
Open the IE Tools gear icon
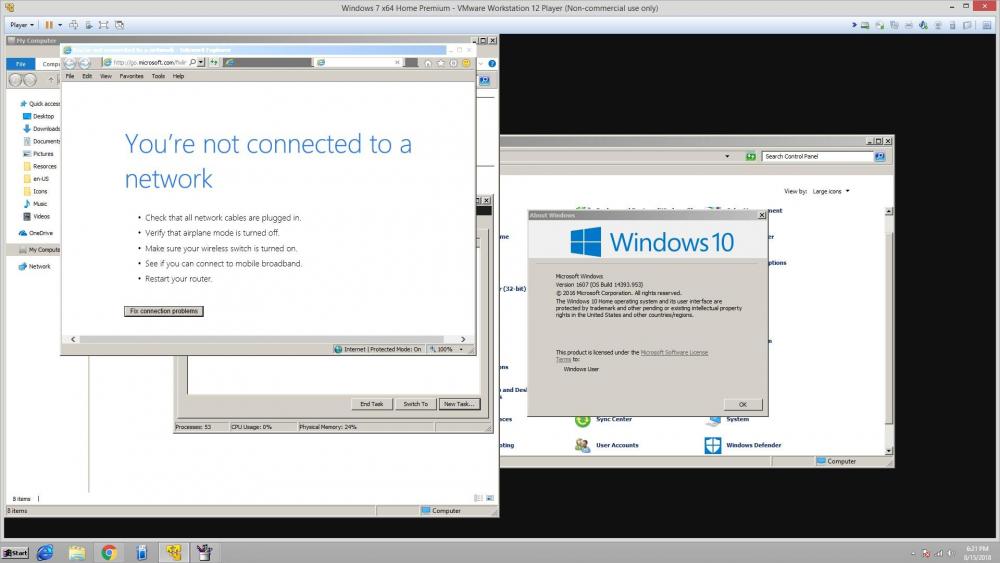click(453, 63)
